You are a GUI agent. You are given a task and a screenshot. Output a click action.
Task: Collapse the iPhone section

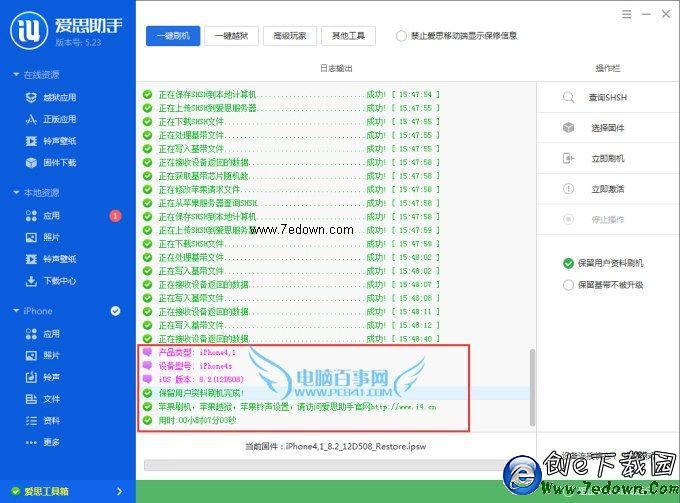pos(16,311)
